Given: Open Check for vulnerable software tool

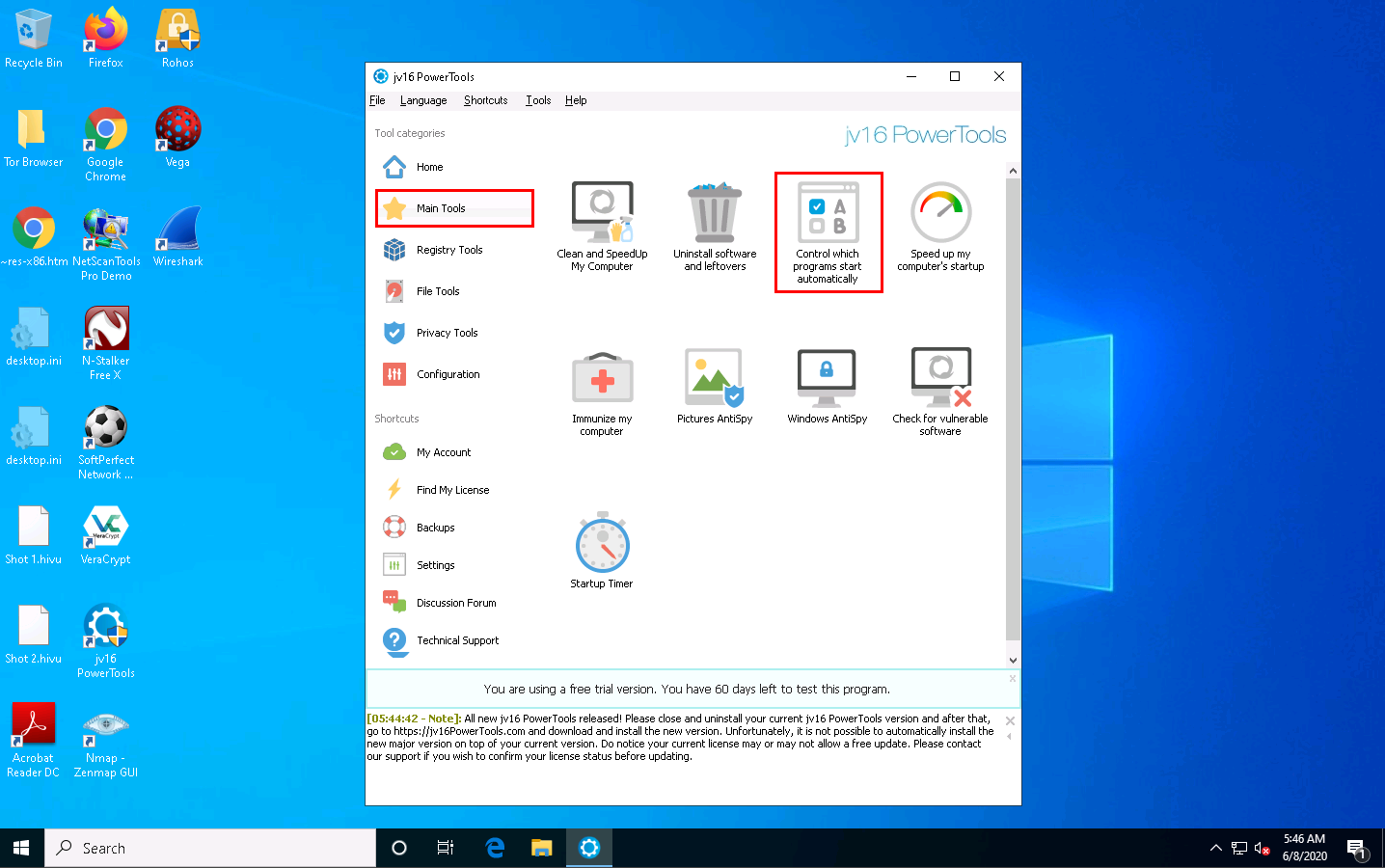Looking at the screenshot, I should 940,393.
